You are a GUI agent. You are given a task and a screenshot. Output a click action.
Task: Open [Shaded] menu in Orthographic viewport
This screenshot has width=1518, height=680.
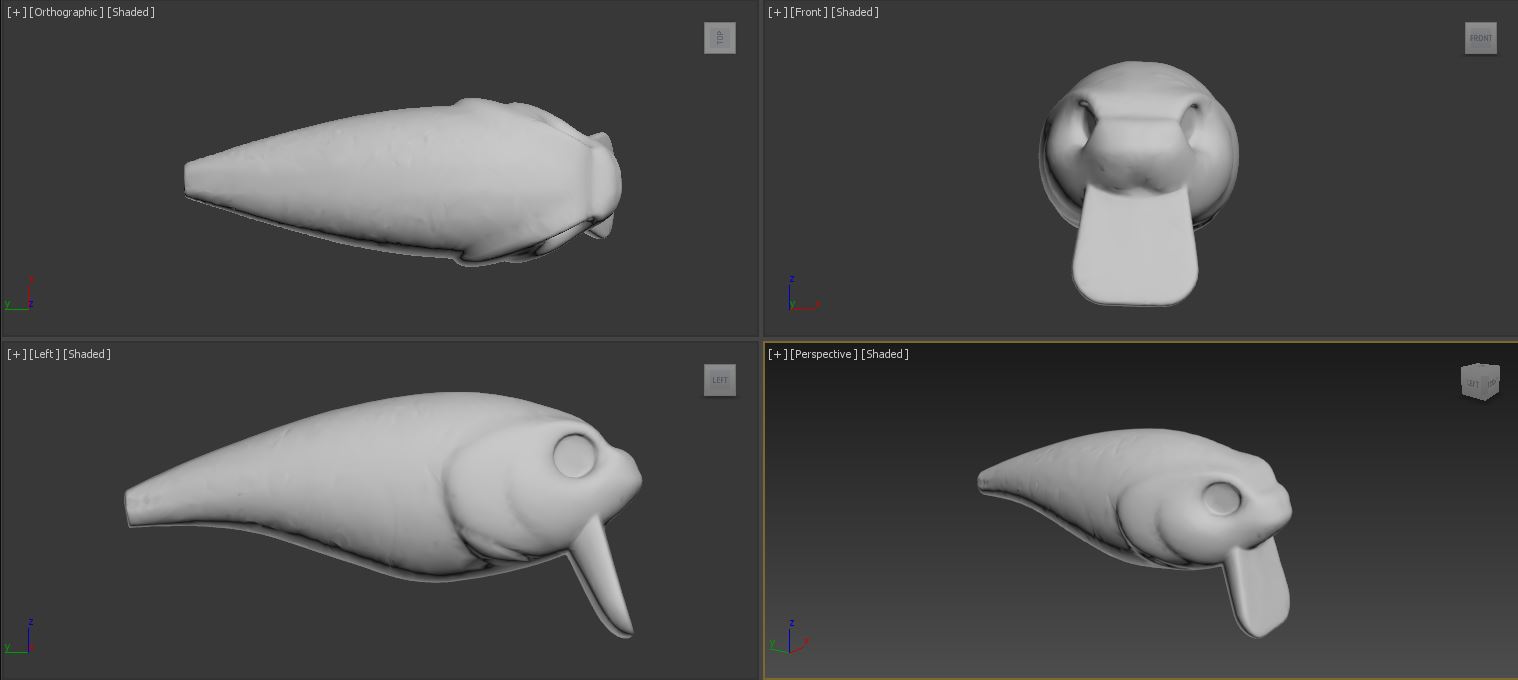coord(131,12)
